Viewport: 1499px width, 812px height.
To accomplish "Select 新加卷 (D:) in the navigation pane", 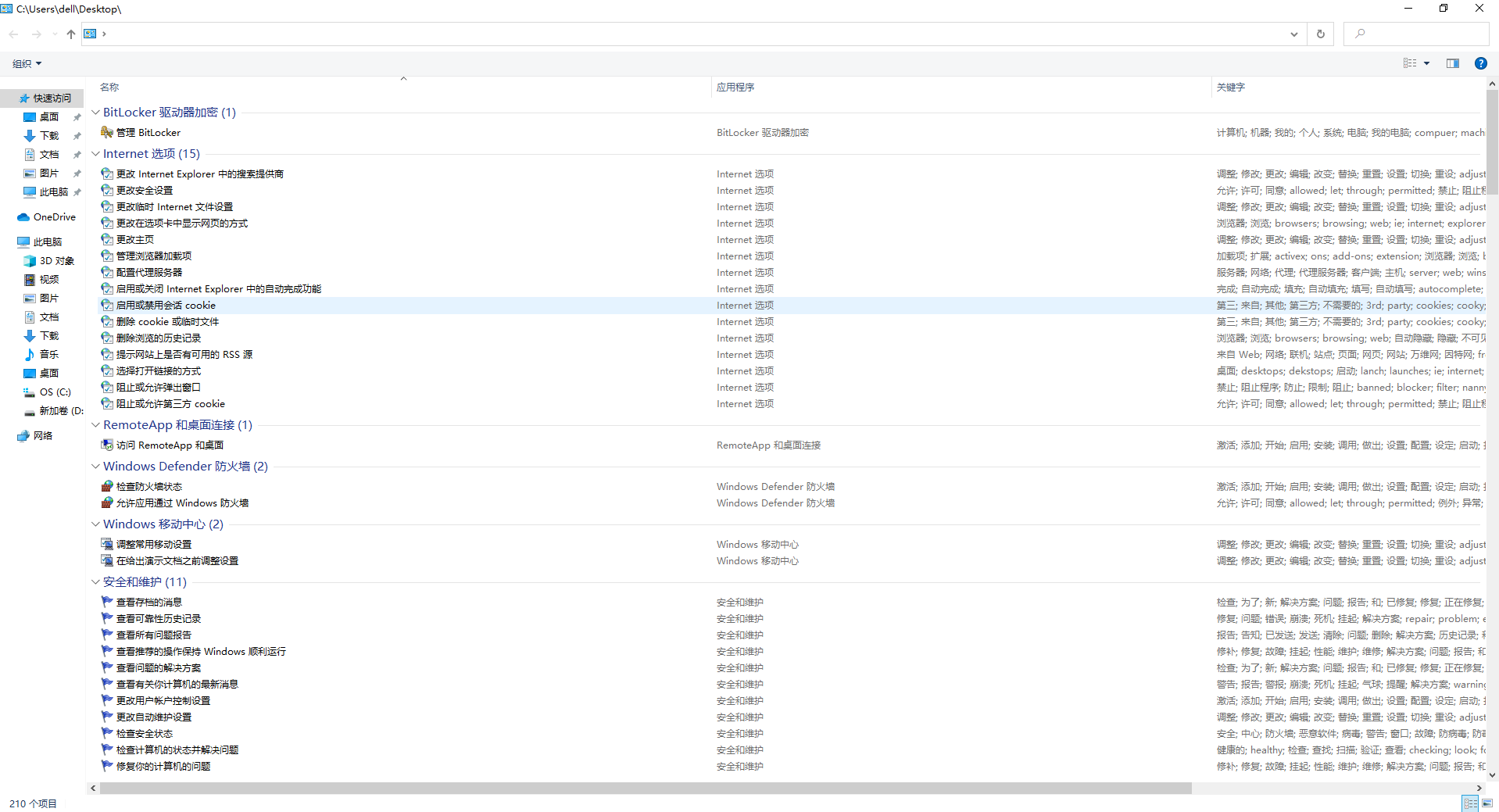I will point(53,410).
